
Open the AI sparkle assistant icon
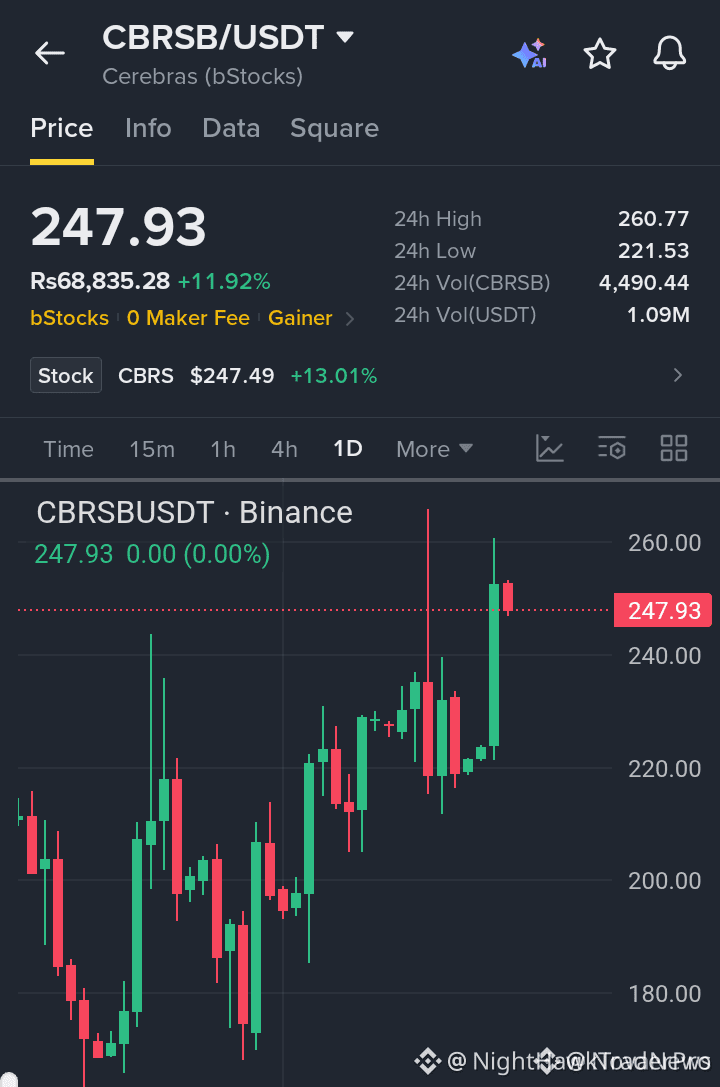[530, 53]
